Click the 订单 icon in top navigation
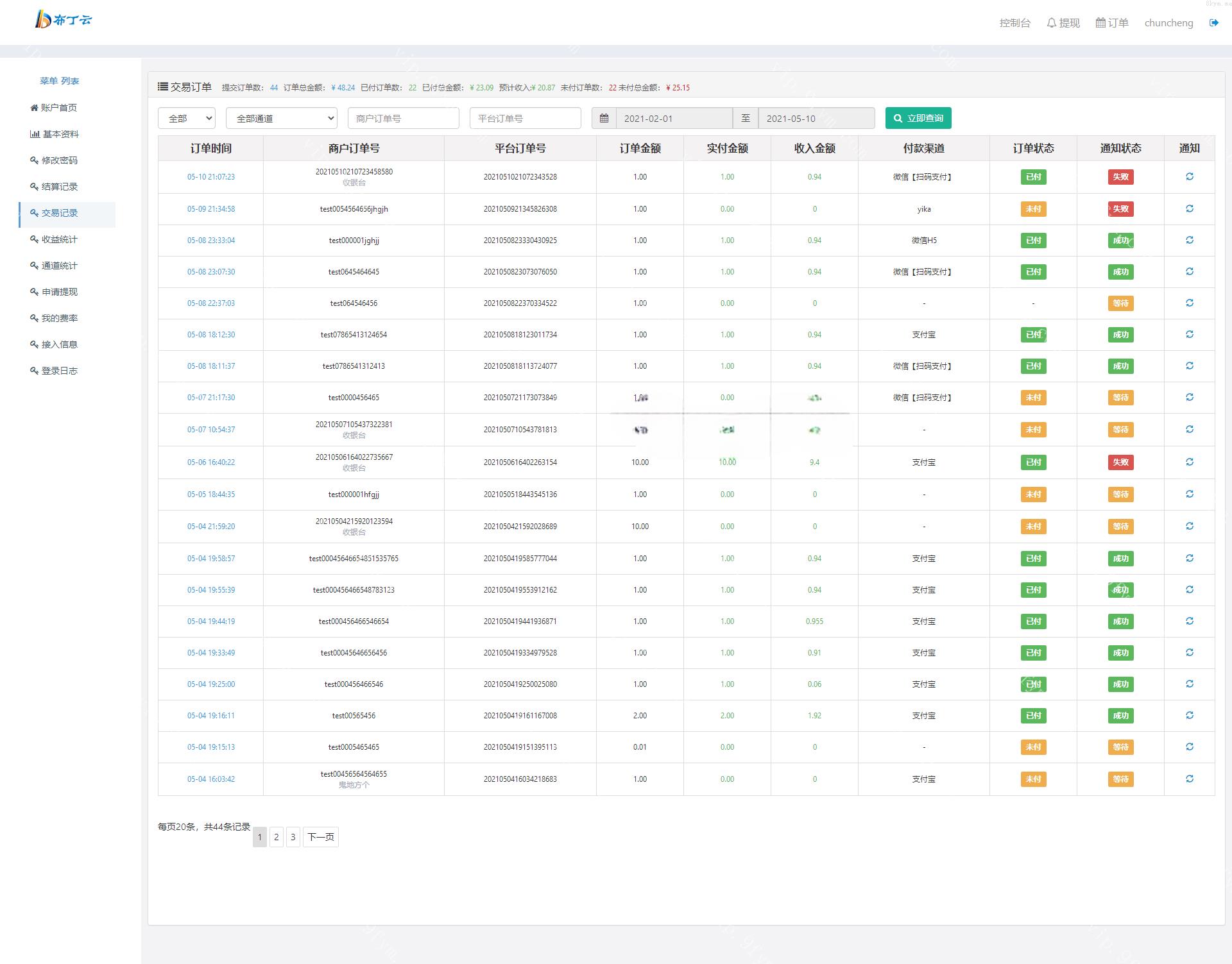The height and width of the screenshot is (964, 1232). tap(1101, 22)
